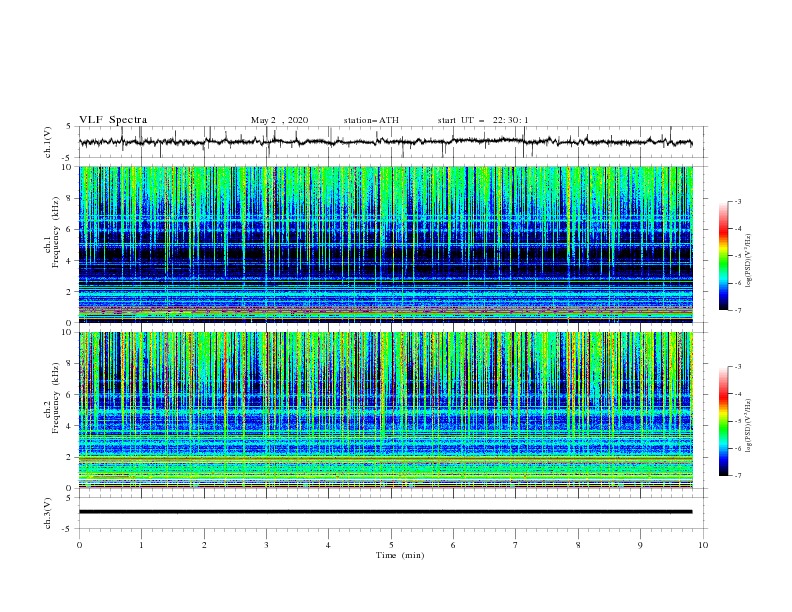The height and width of the screenshot is (612, 792).
Task: Click the log(PSD)(V²/Hz) label beside the ch.2 color bar
Action: pos(749,426)
